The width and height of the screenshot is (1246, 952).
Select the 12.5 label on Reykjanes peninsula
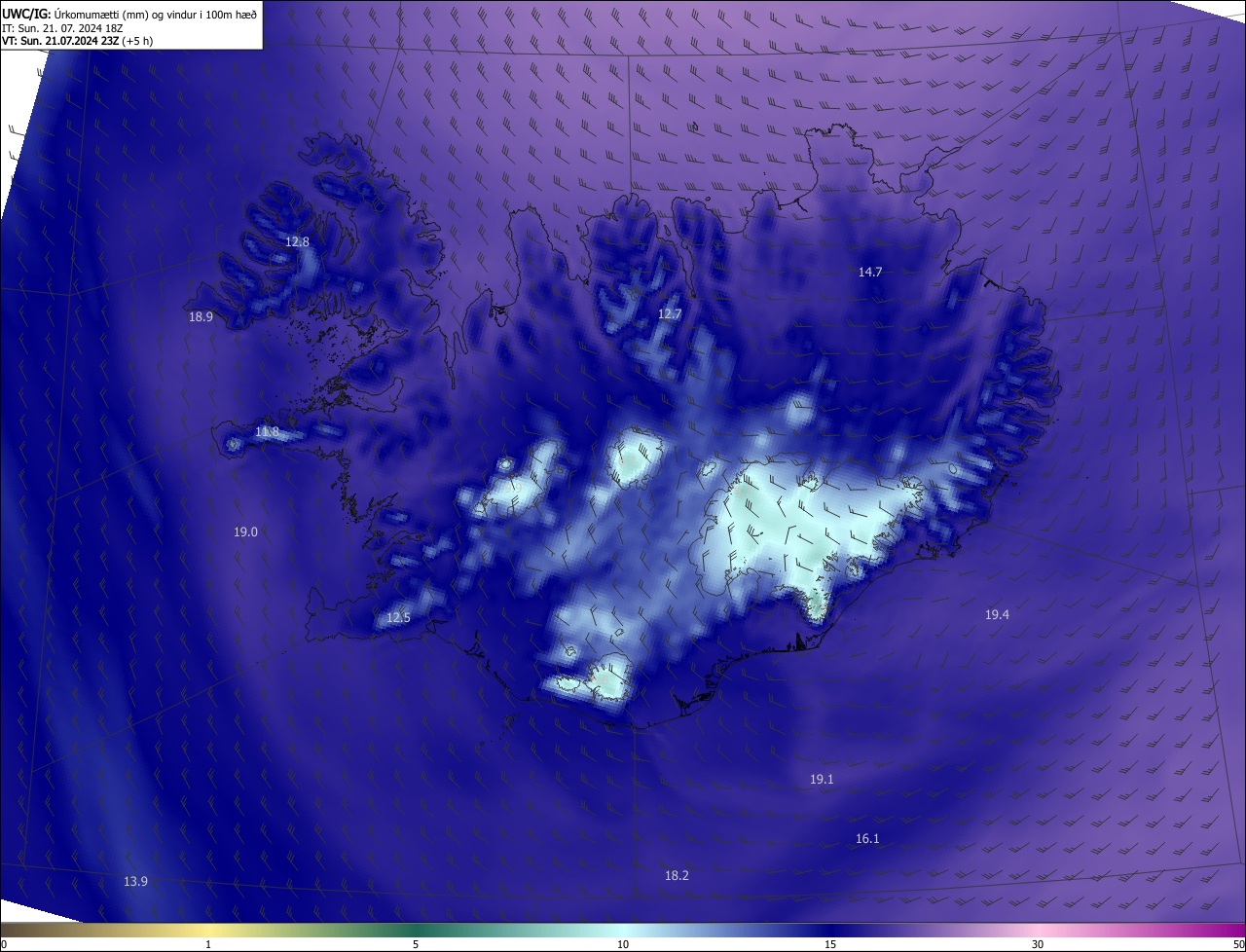pyautogui.click(x=399, y=617)
